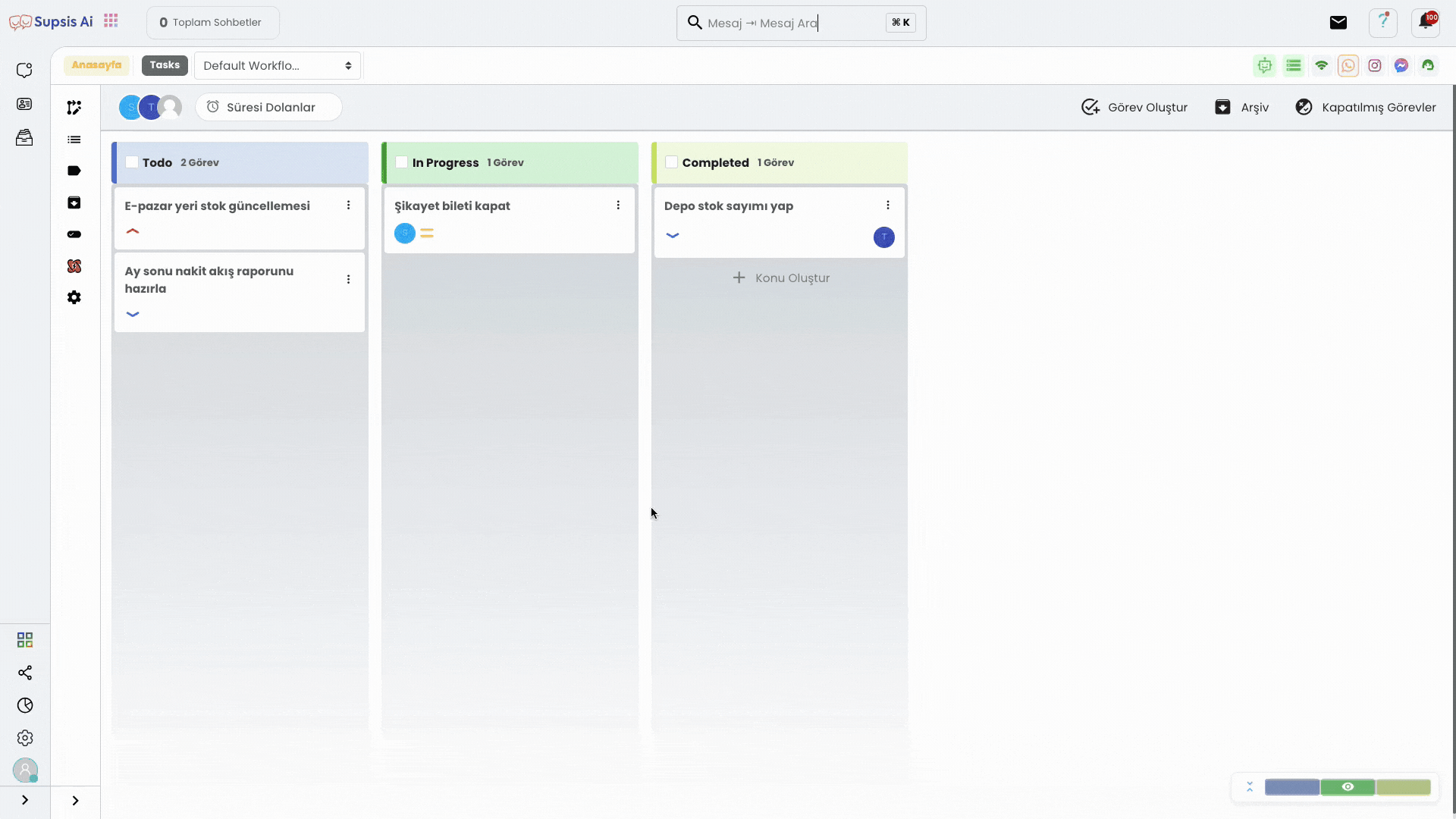Open the list view icon
This screenshot has width=1456, height=819.
pyautogui.click(x=74, y=140)
